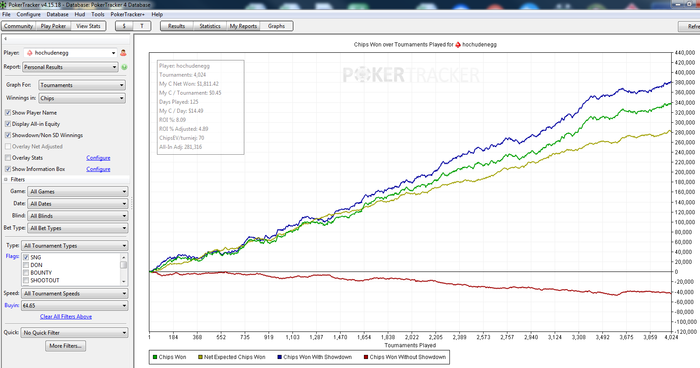
Task: Click the green report help icon
Action: pyautogui.click(x=124, y=67)
